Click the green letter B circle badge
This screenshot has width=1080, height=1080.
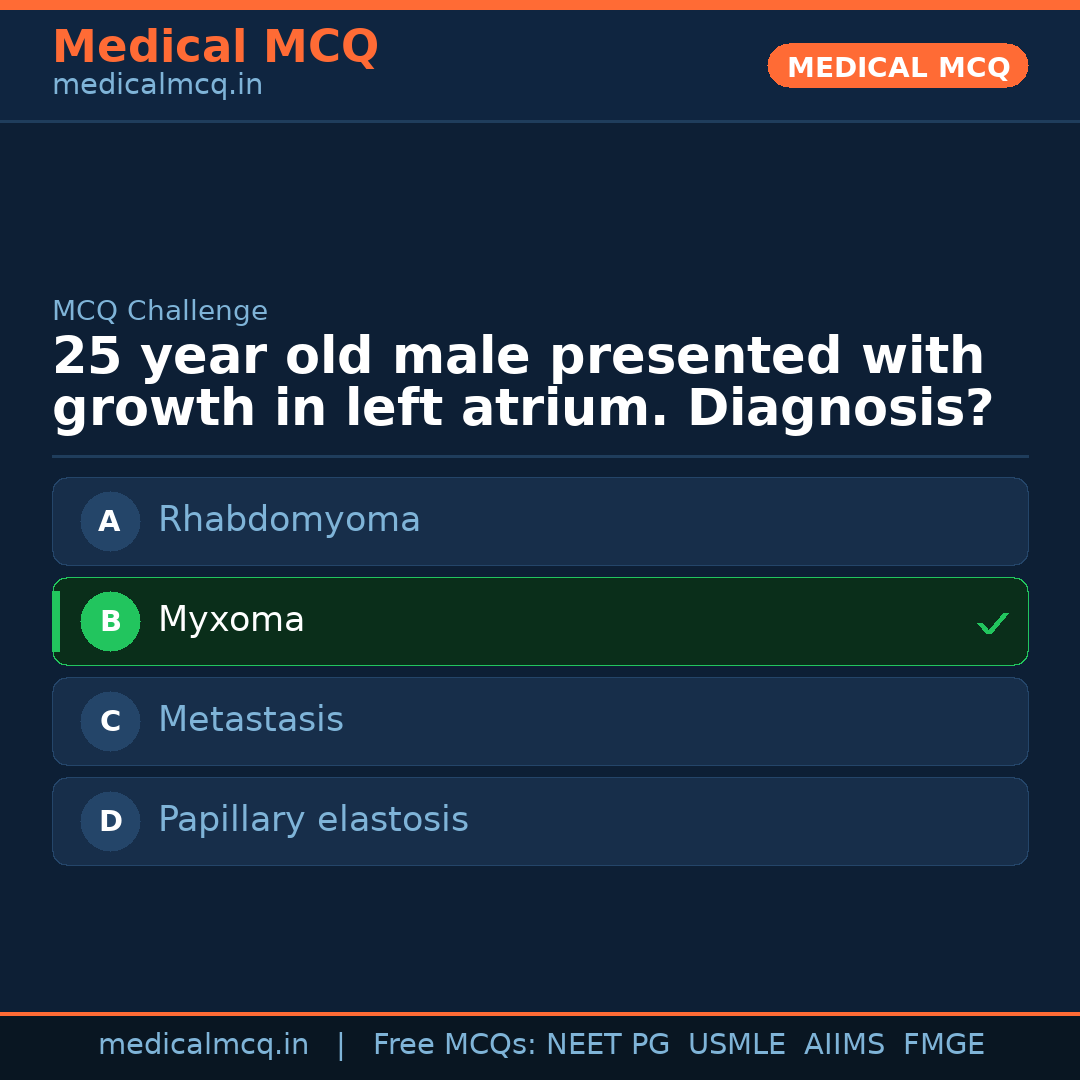[x=110, y=621]
